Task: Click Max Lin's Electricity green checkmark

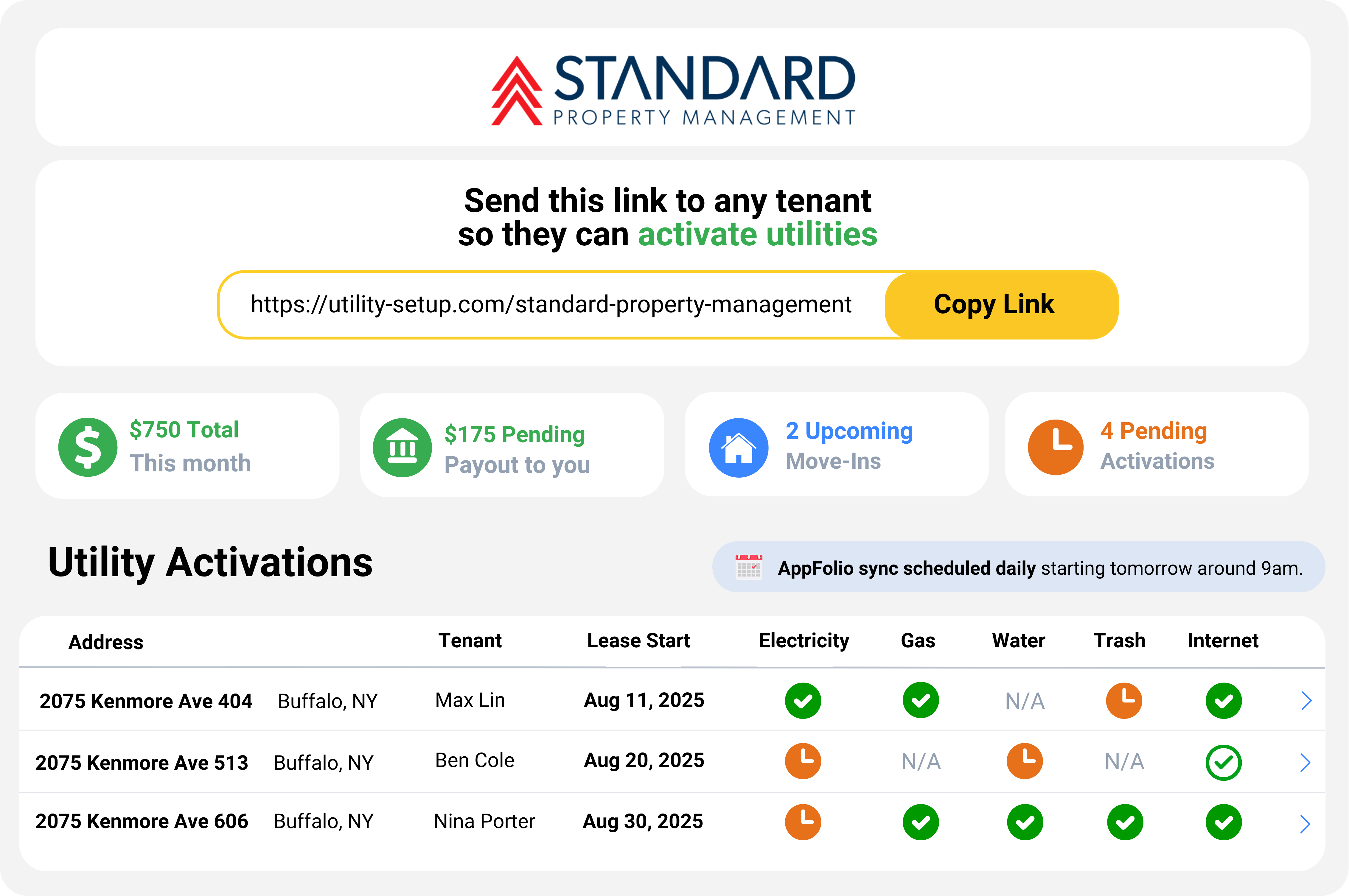Action: click(803, 700)
